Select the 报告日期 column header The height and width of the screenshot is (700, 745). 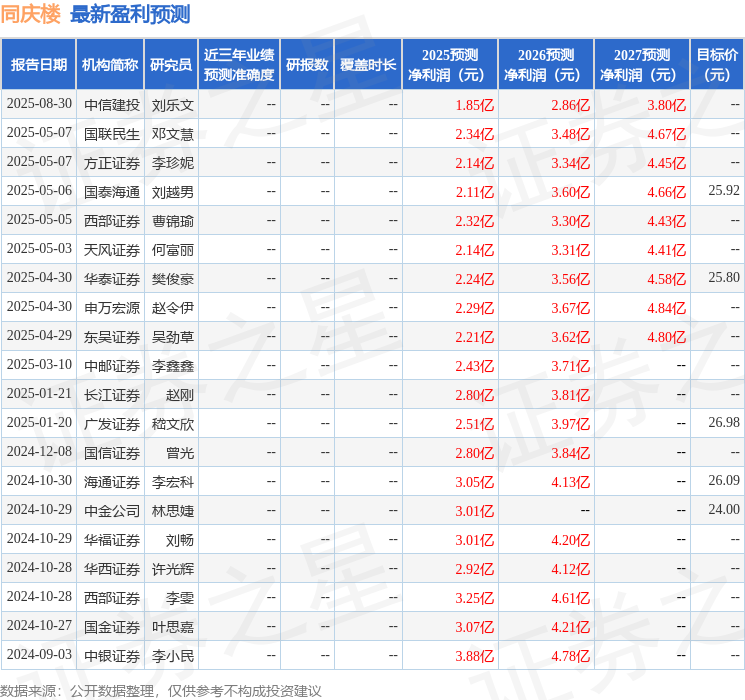pos(38,65)
